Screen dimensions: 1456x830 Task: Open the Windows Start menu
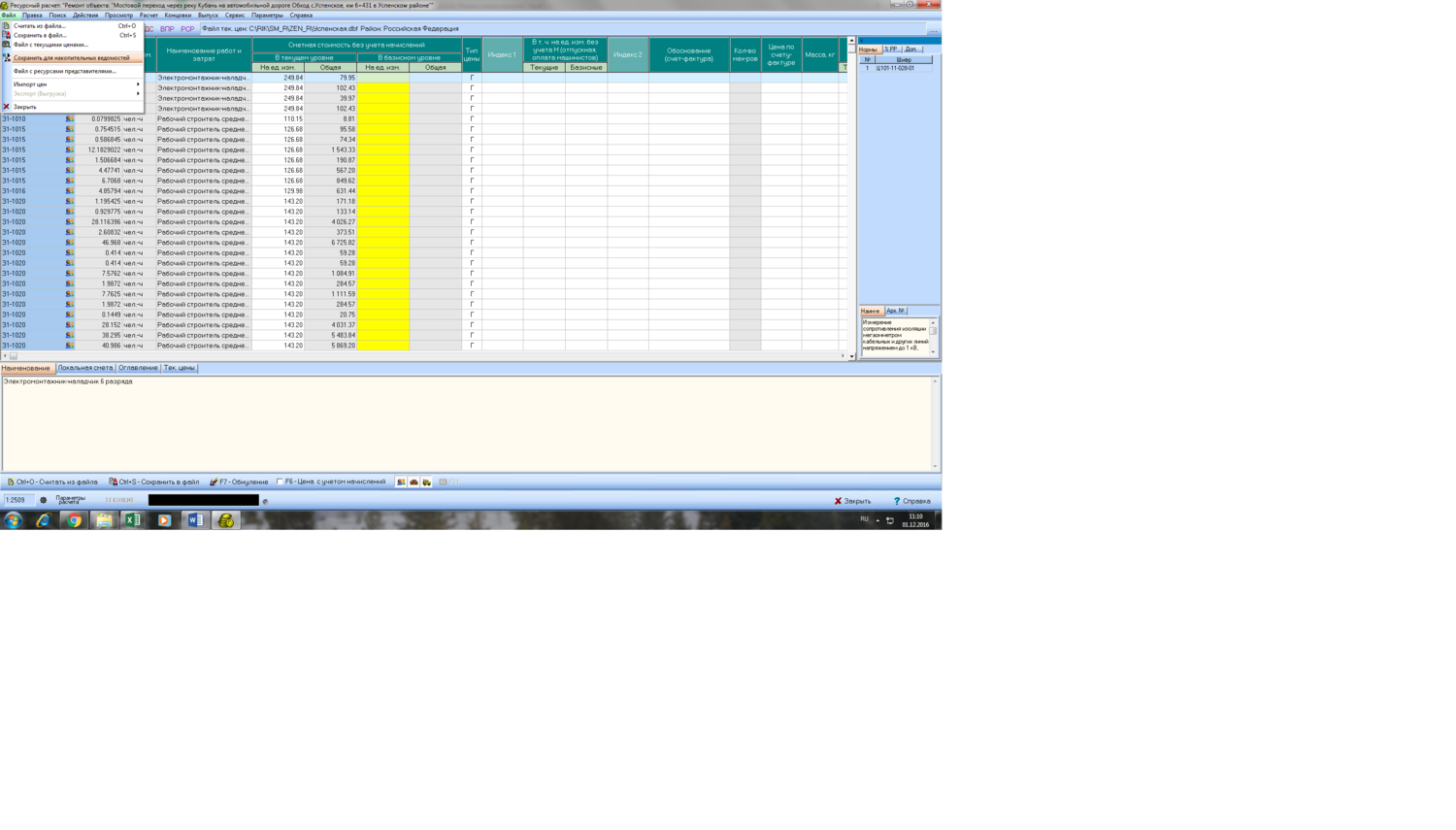point(14,520)
